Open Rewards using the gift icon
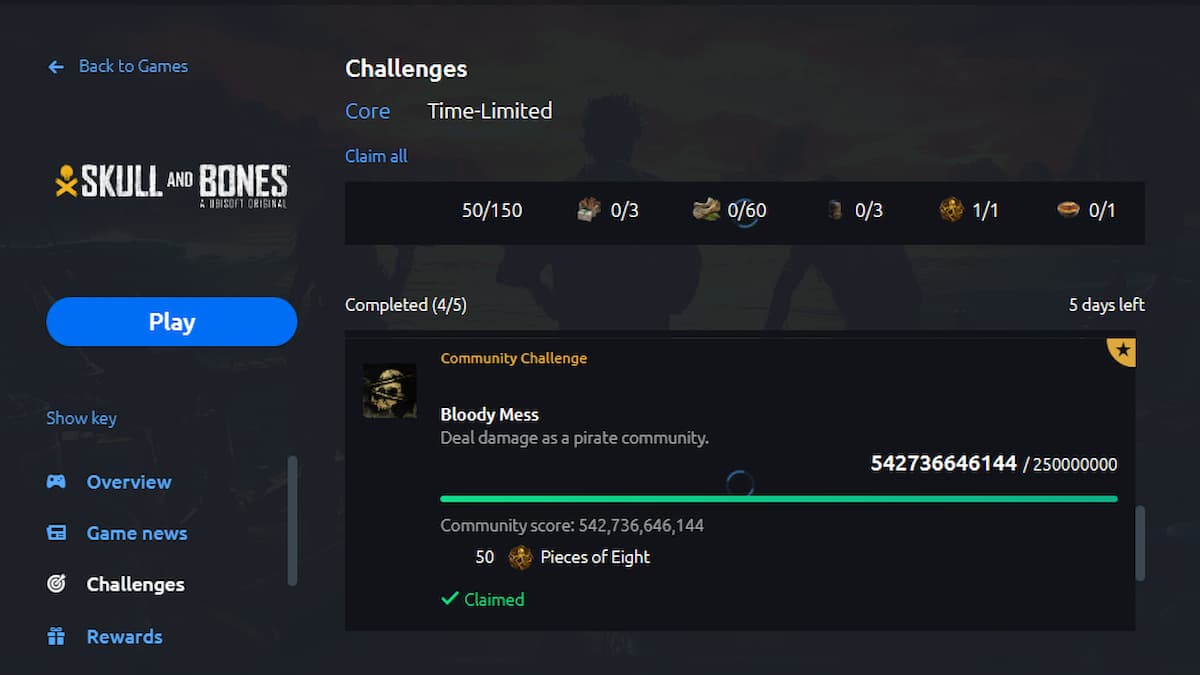The image size is (1200, 675). [56, 636]
